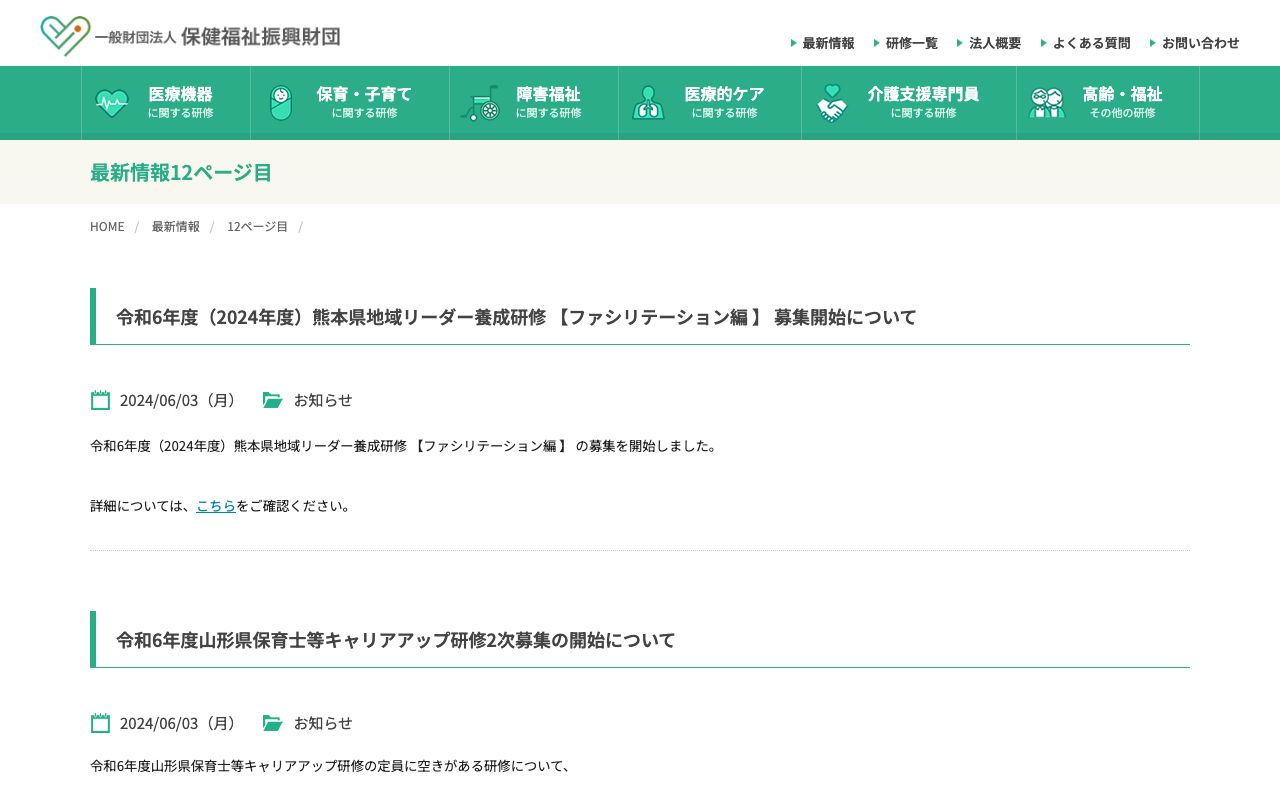Open 最新情報 in the top navigation
Viewport: 1280px width, 800px height.
click(x=827, y=43)
